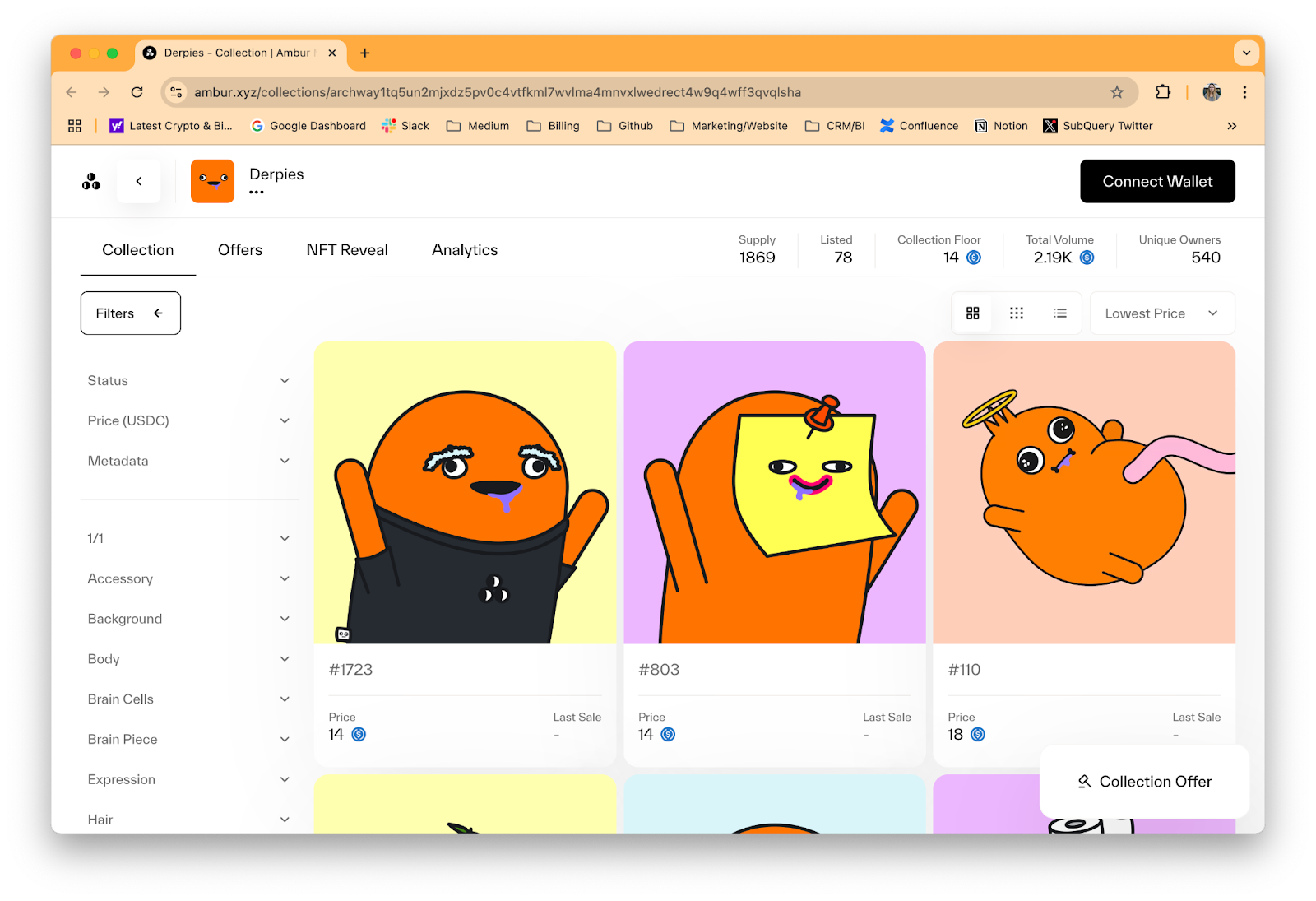Image resolution: width=1316 pixels, height=901 pixels.
Task: Click the Connect Wallet button
Action: tap(1157, 181)
